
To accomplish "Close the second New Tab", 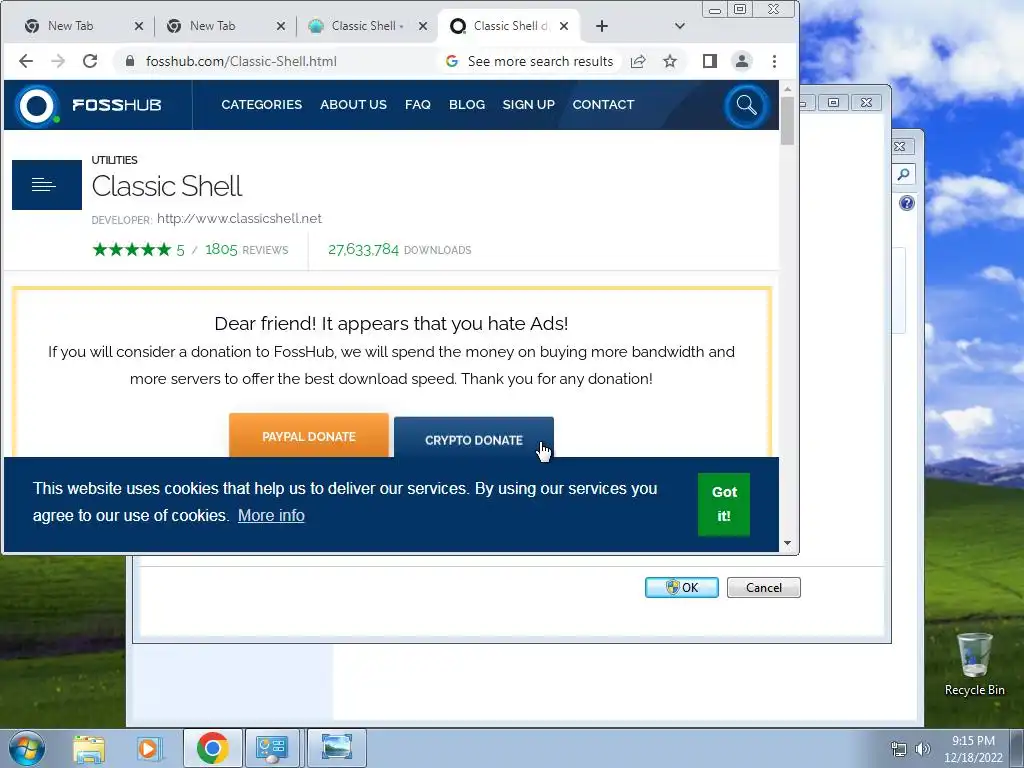I will pos(281,26).
